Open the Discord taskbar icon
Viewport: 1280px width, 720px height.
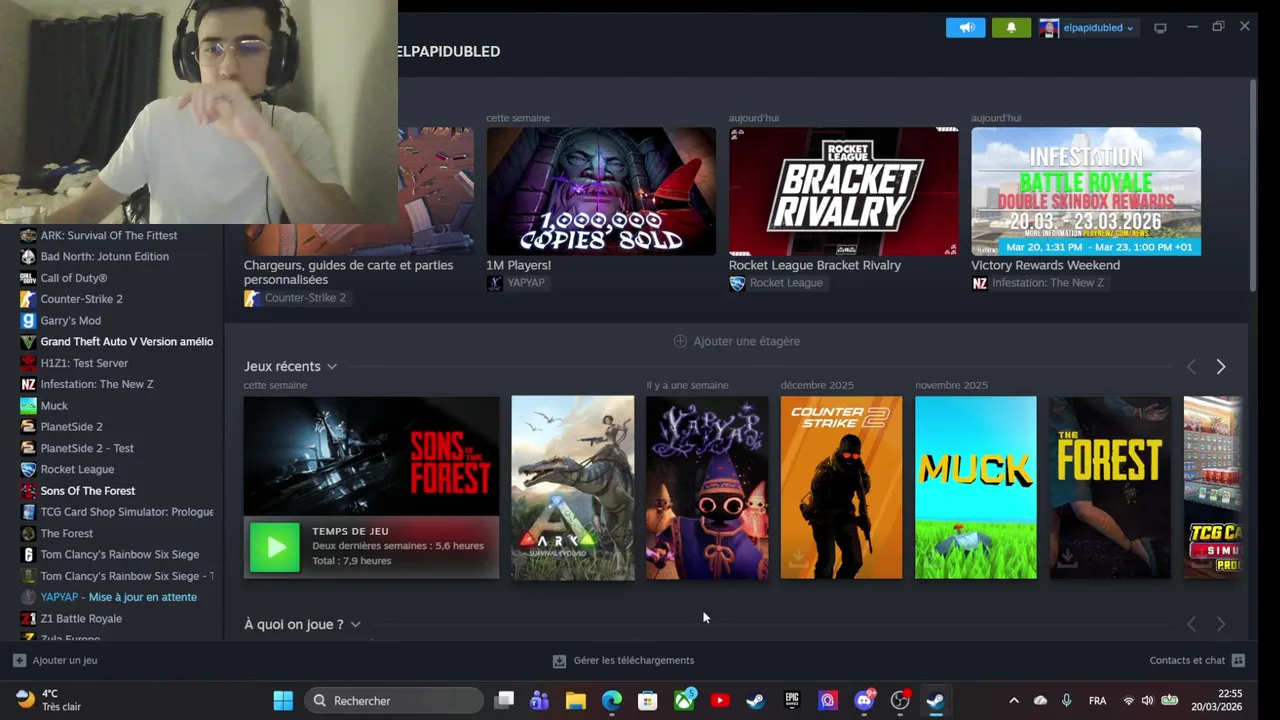(x=864, y=701)
